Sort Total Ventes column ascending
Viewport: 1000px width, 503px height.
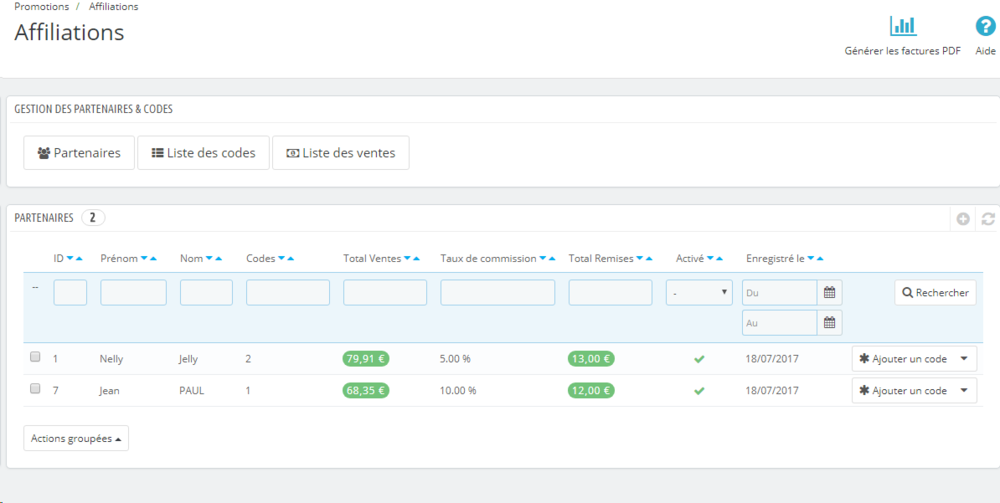416,258
